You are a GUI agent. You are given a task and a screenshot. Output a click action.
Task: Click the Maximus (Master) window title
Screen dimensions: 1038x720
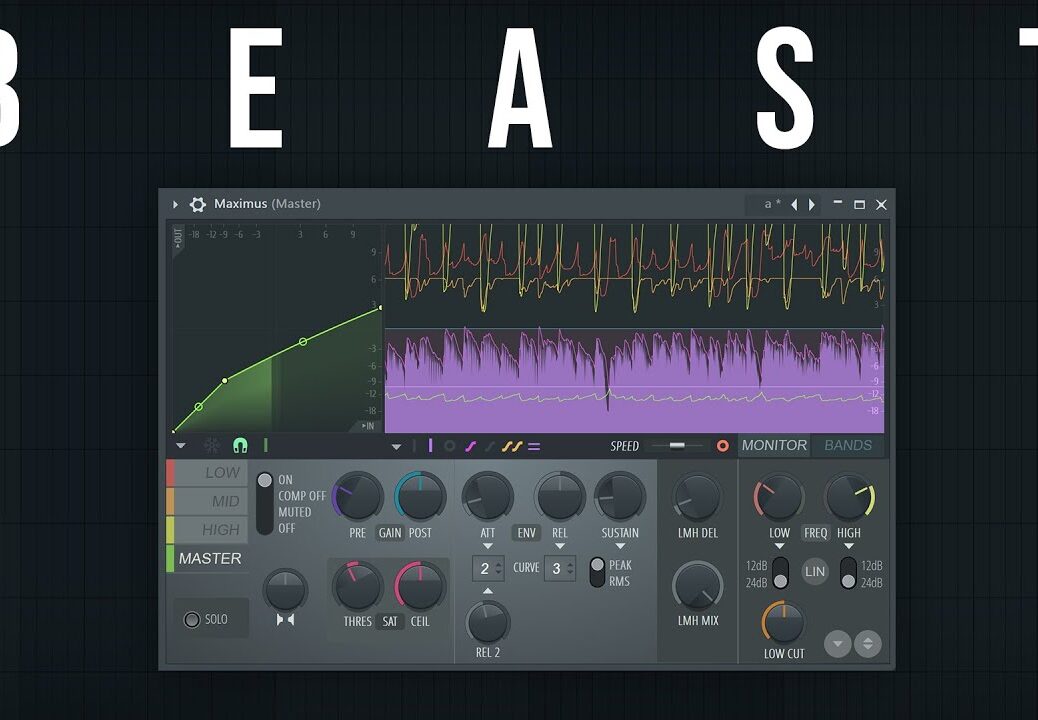tap(267, 204)
